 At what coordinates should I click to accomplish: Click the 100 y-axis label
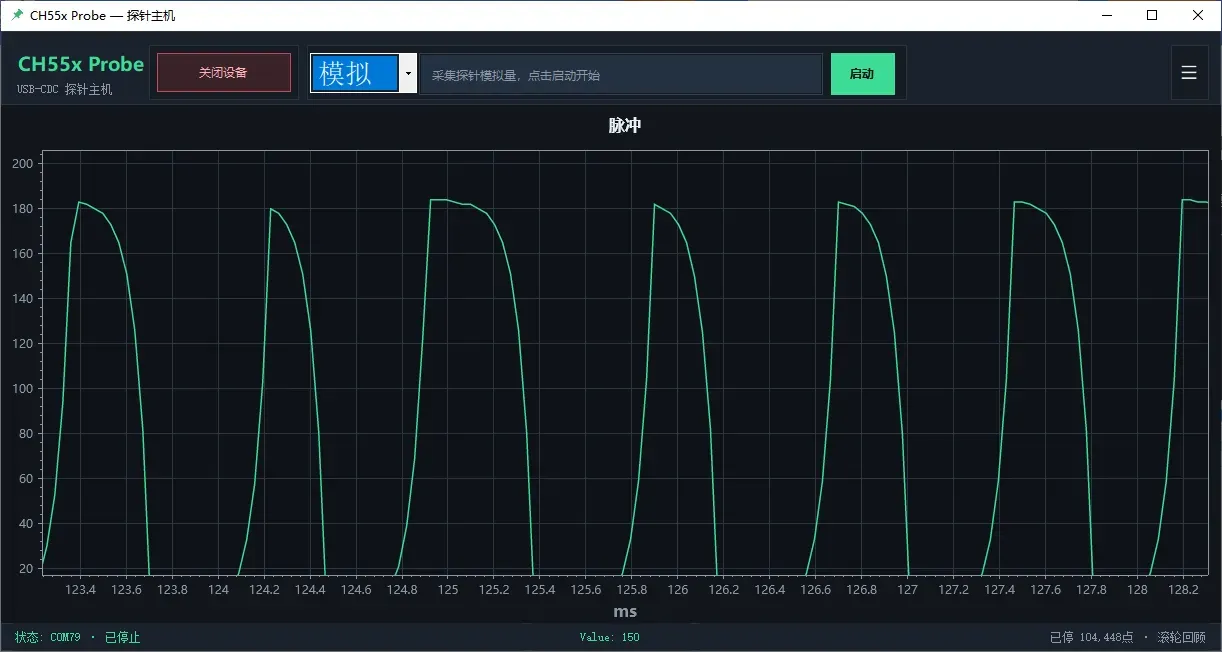coord(23,389)
